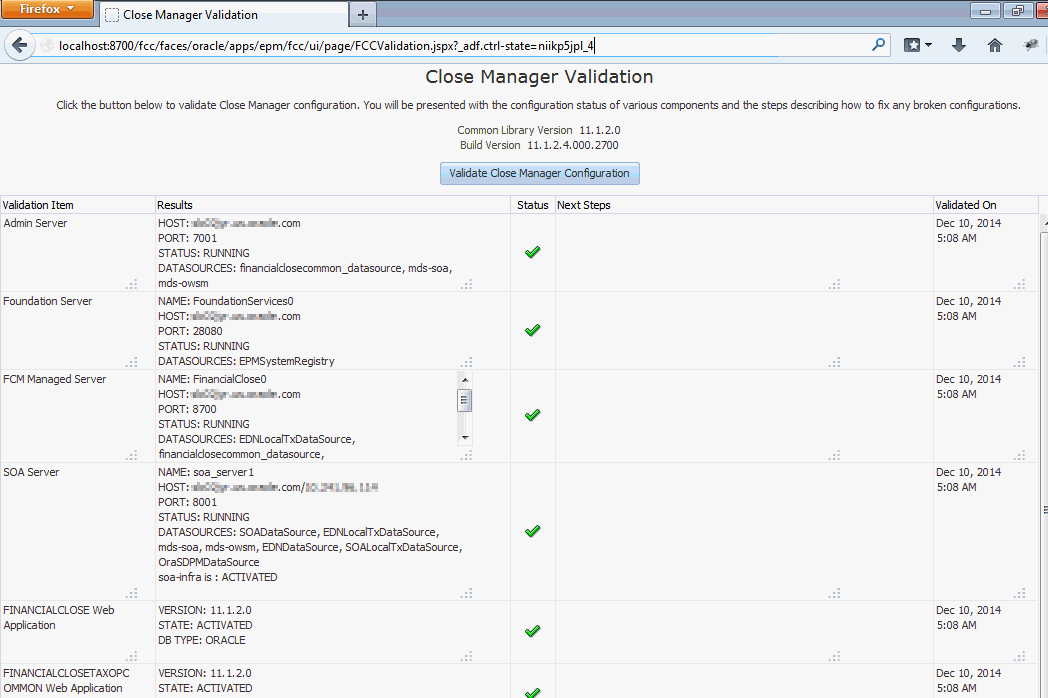1048x698 pixels.
Task: Click resize grip of Admin Server results cell
Action: [467, 284]
